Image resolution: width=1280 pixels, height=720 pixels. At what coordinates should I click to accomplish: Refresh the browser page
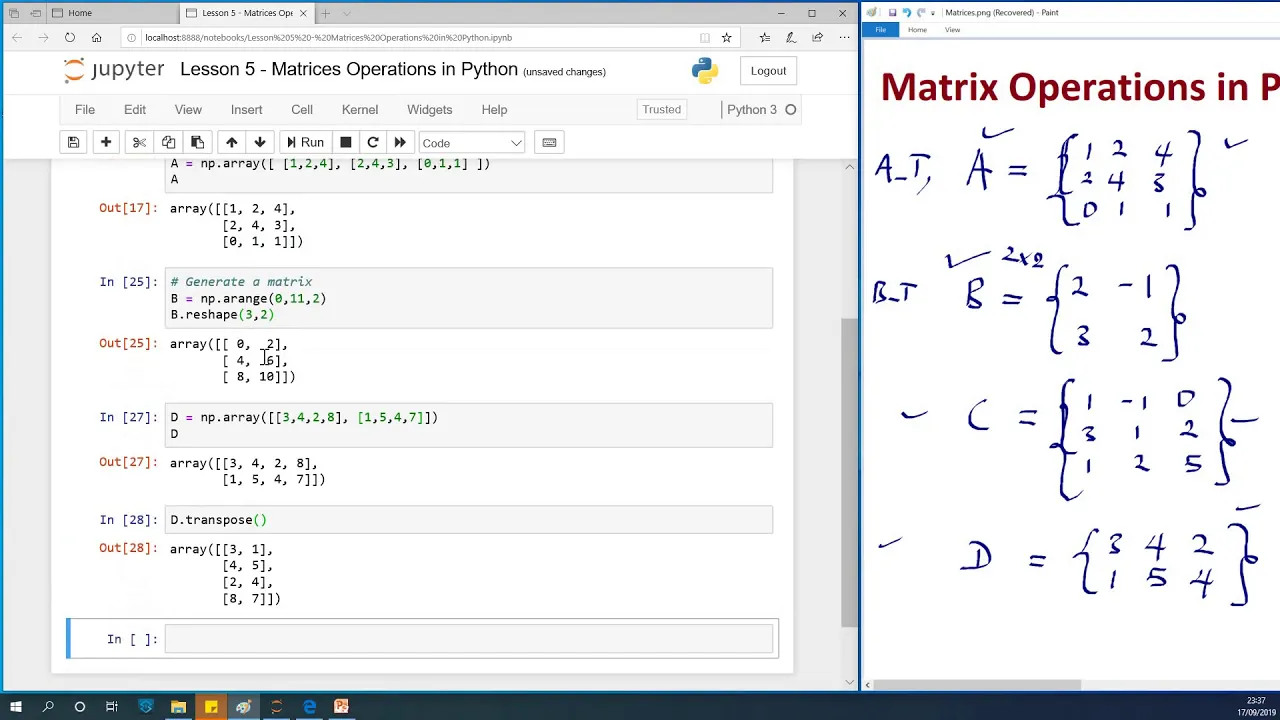(70, 37)
